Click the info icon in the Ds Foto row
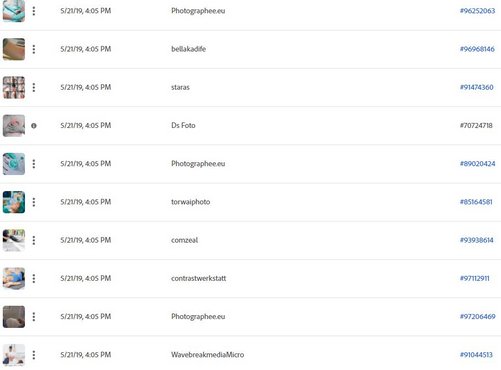This screenshot has height=370, width=501. (34, 126)
